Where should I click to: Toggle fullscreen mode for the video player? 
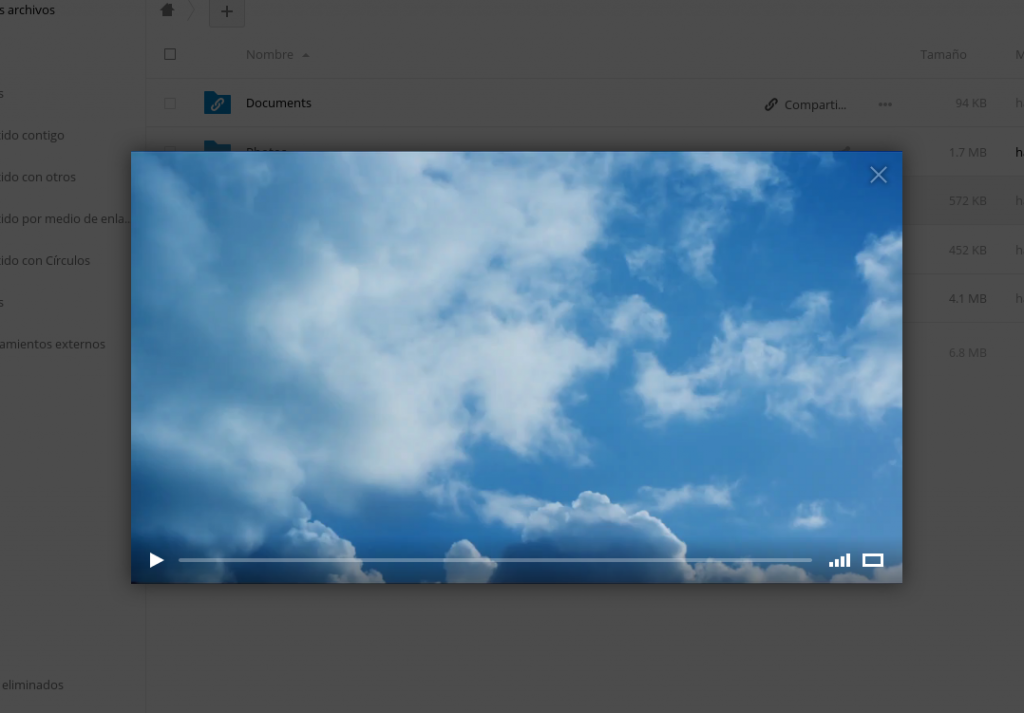pyautogui.click(x=872, y=560)
